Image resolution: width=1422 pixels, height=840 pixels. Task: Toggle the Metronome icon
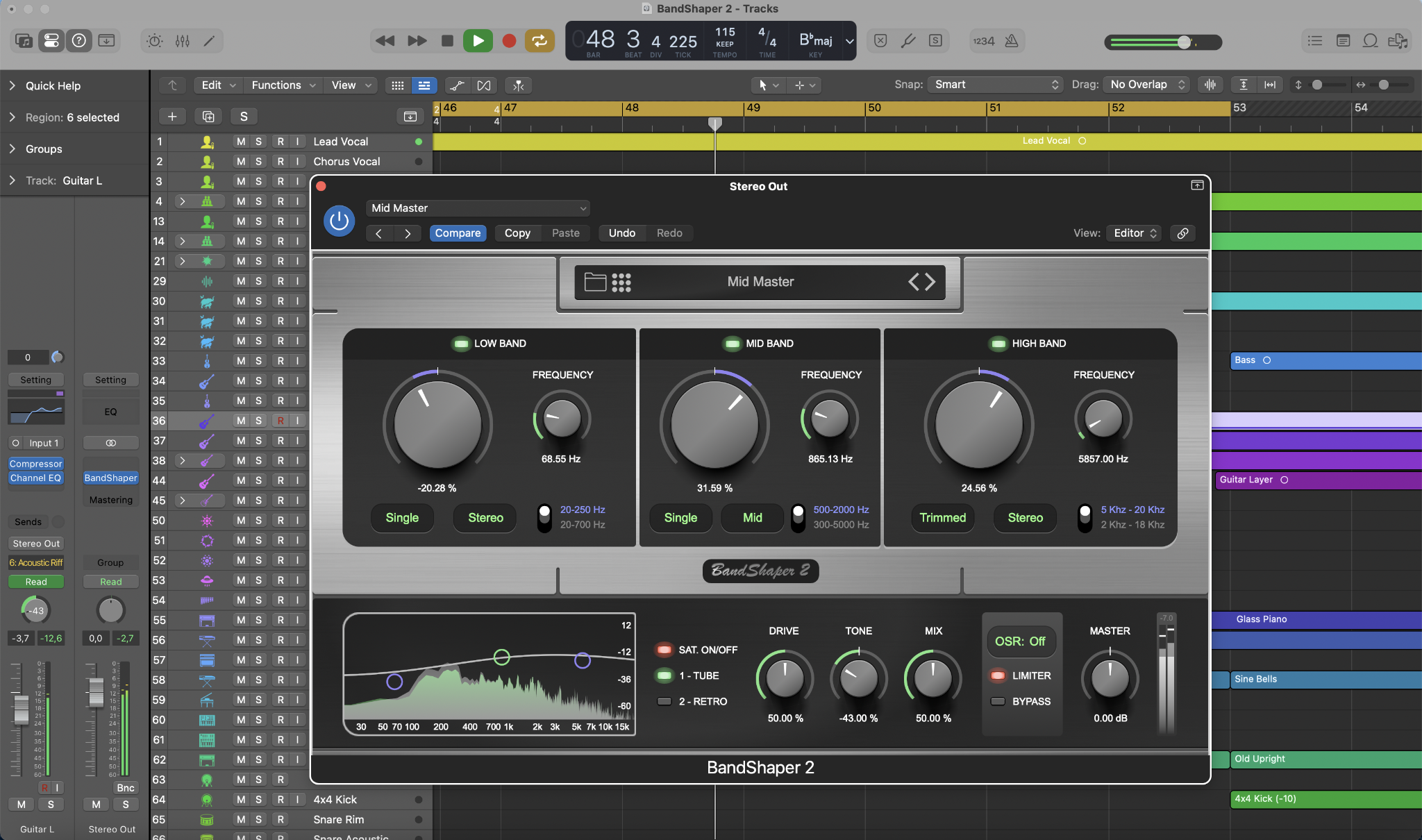pos(1012,41)
